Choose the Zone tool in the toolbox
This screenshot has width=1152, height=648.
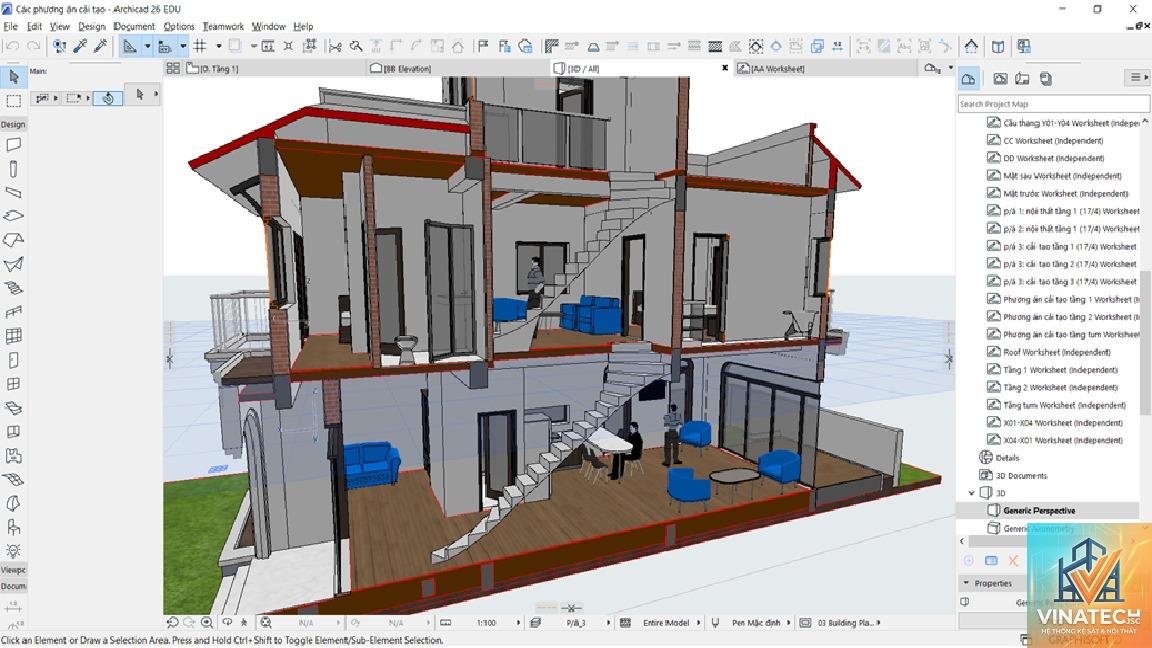(x=13, y=456)
